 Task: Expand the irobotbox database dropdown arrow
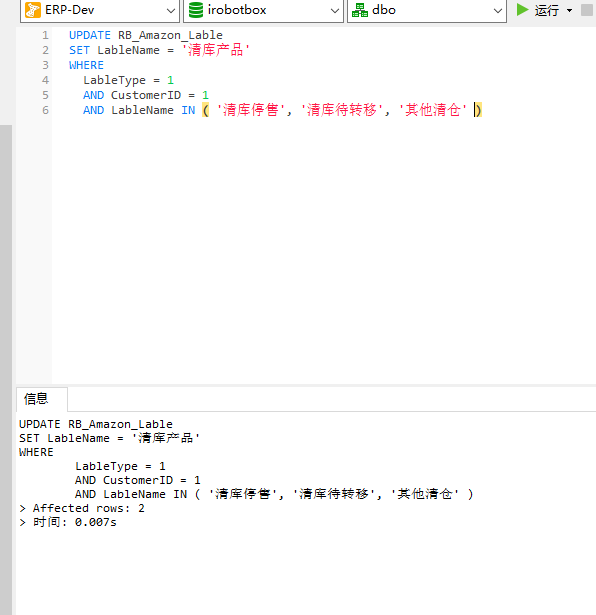tap(334, 11)
